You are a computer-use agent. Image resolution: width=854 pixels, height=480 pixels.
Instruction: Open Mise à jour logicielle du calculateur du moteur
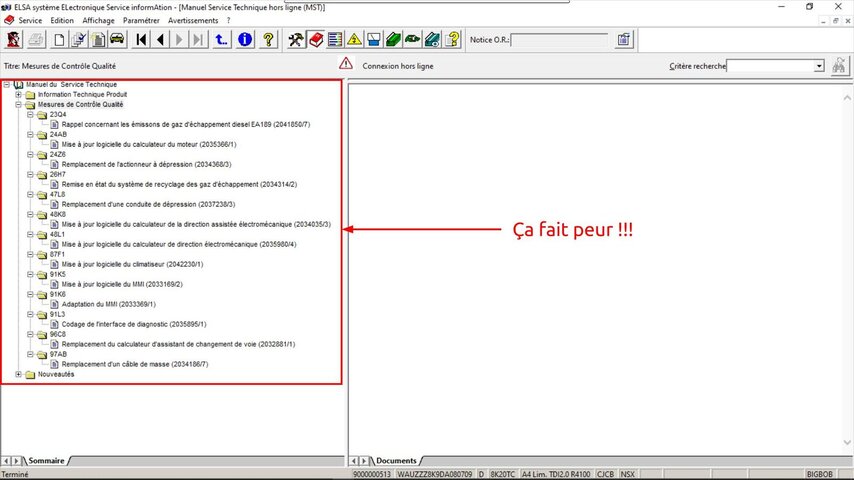point(149,144)
